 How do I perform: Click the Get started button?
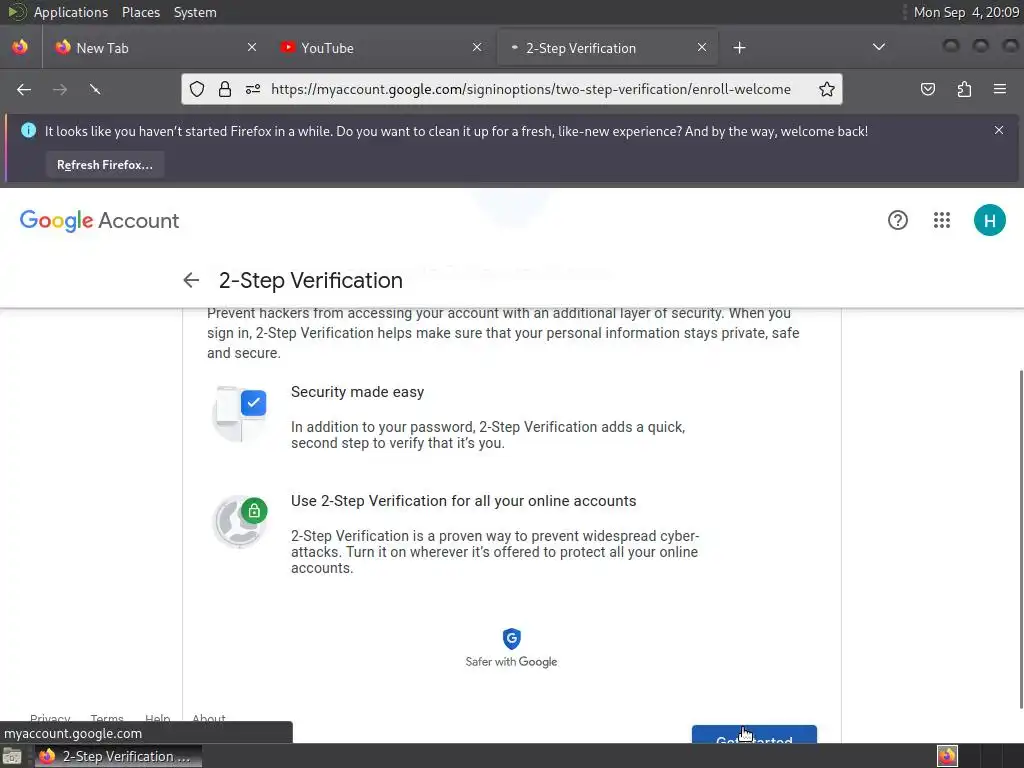(x=754, y=734)
